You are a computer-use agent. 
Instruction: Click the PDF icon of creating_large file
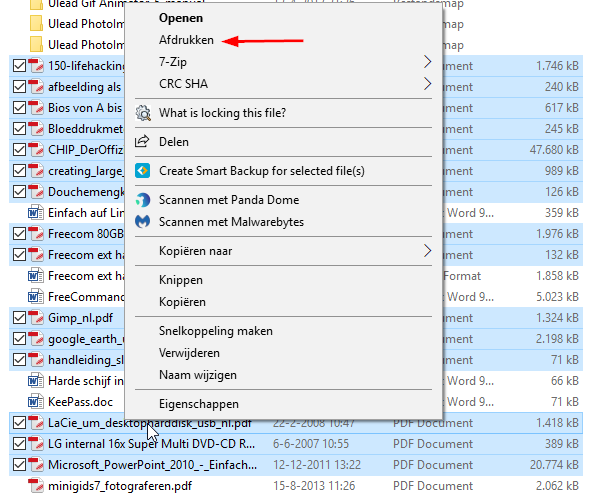36,171
